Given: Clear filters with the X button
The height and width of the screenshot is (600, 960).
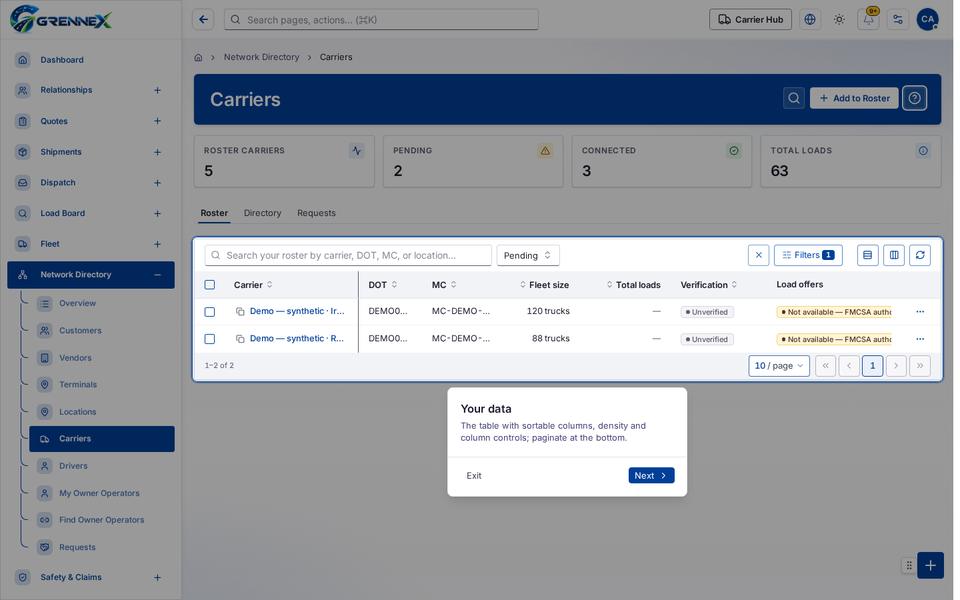Looking at the screenshot, I should (x=759, y=255).
